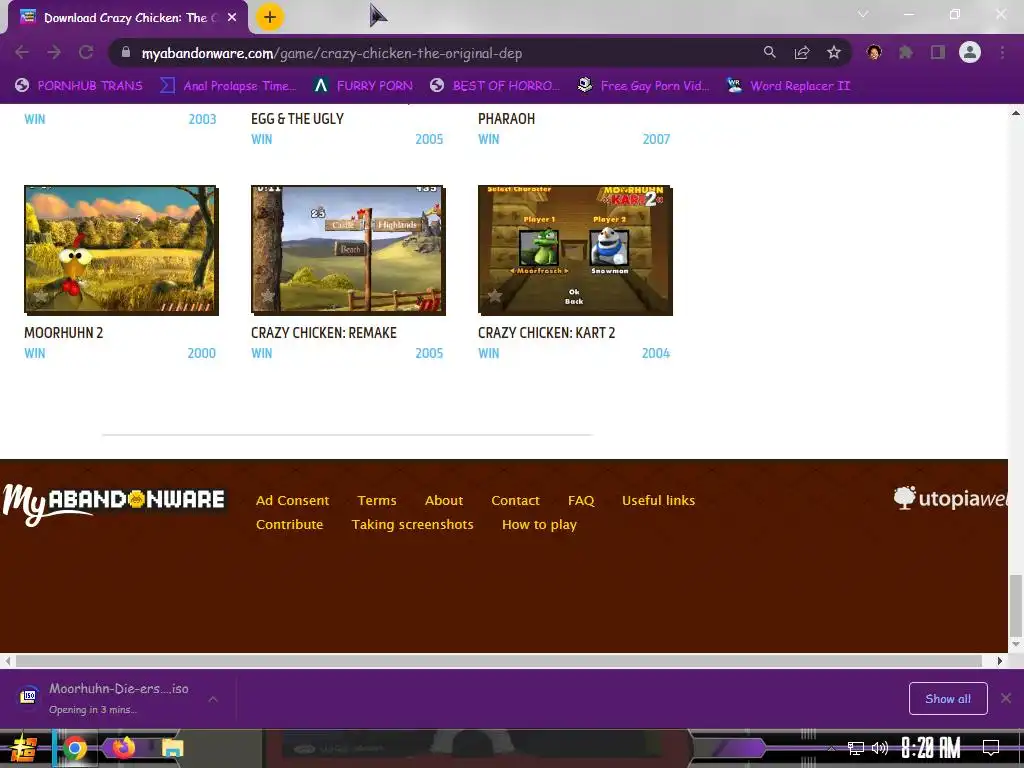Image resolution: width=1024 pixels, height=768 pixels.
Task: Click the MyAbandonware footer logo
Action: [114, 503]
